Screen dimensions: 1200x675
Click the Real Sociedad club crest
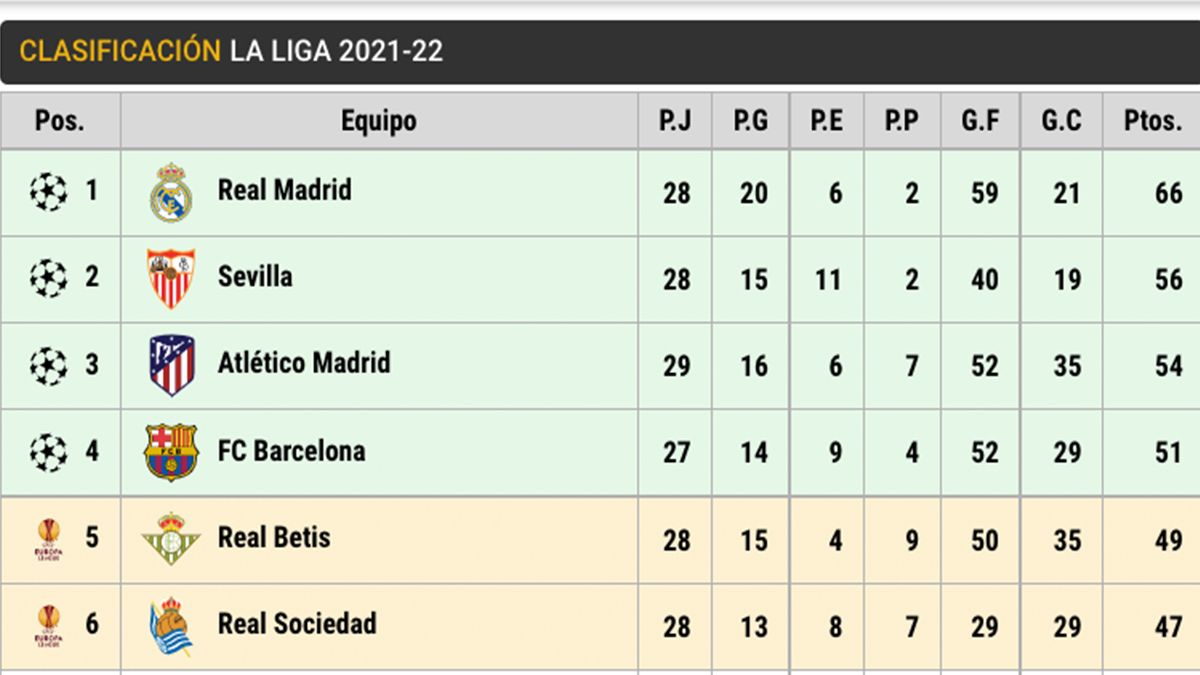click(x=171, y=626)
